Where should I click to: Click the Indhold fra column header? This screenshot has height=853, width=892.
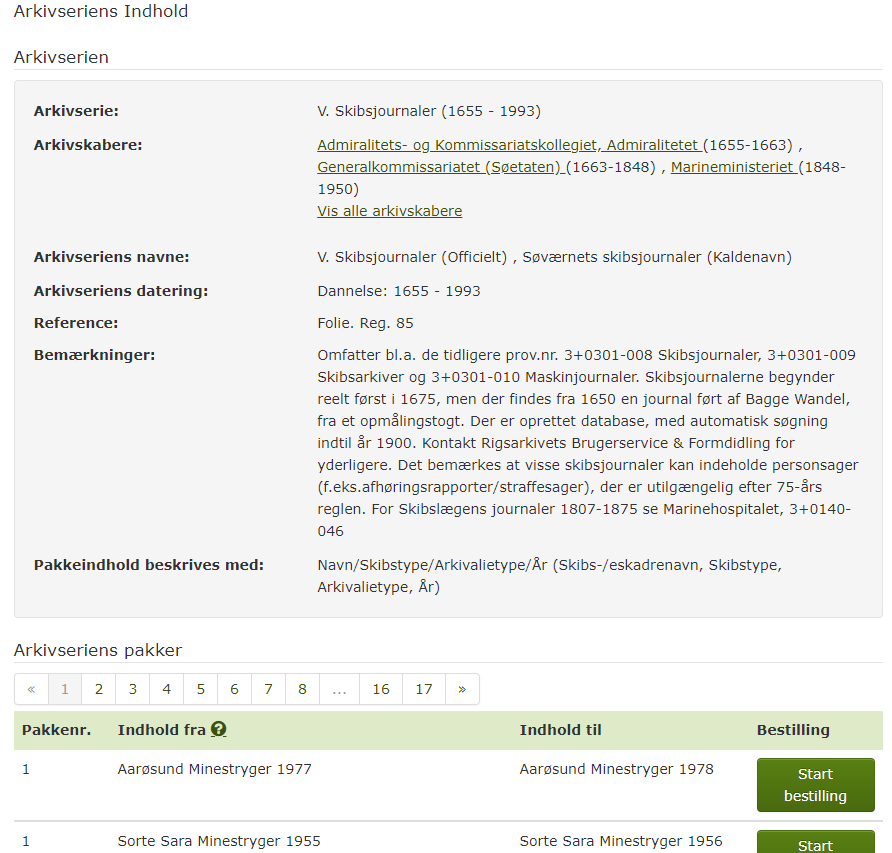click(x=162, y=730)
